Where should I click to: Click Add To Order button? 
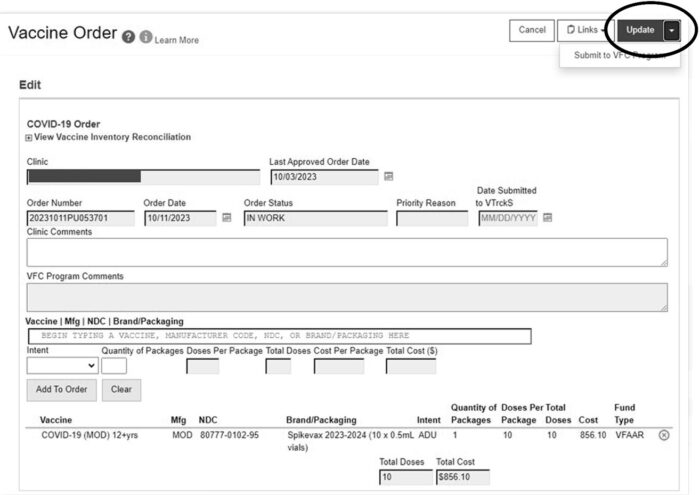[x=62, y=390]
